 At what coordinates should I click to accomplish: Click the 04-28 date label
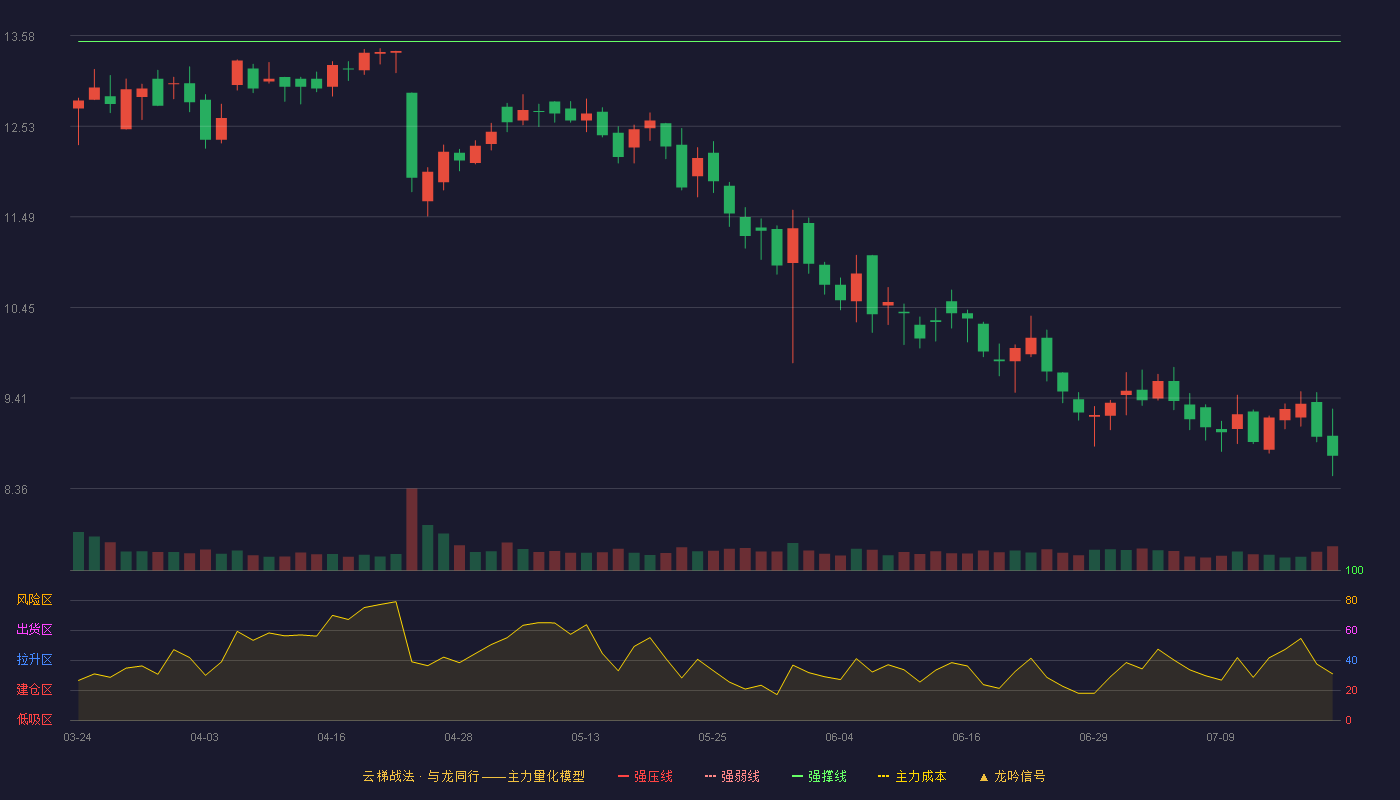(458, 737)
